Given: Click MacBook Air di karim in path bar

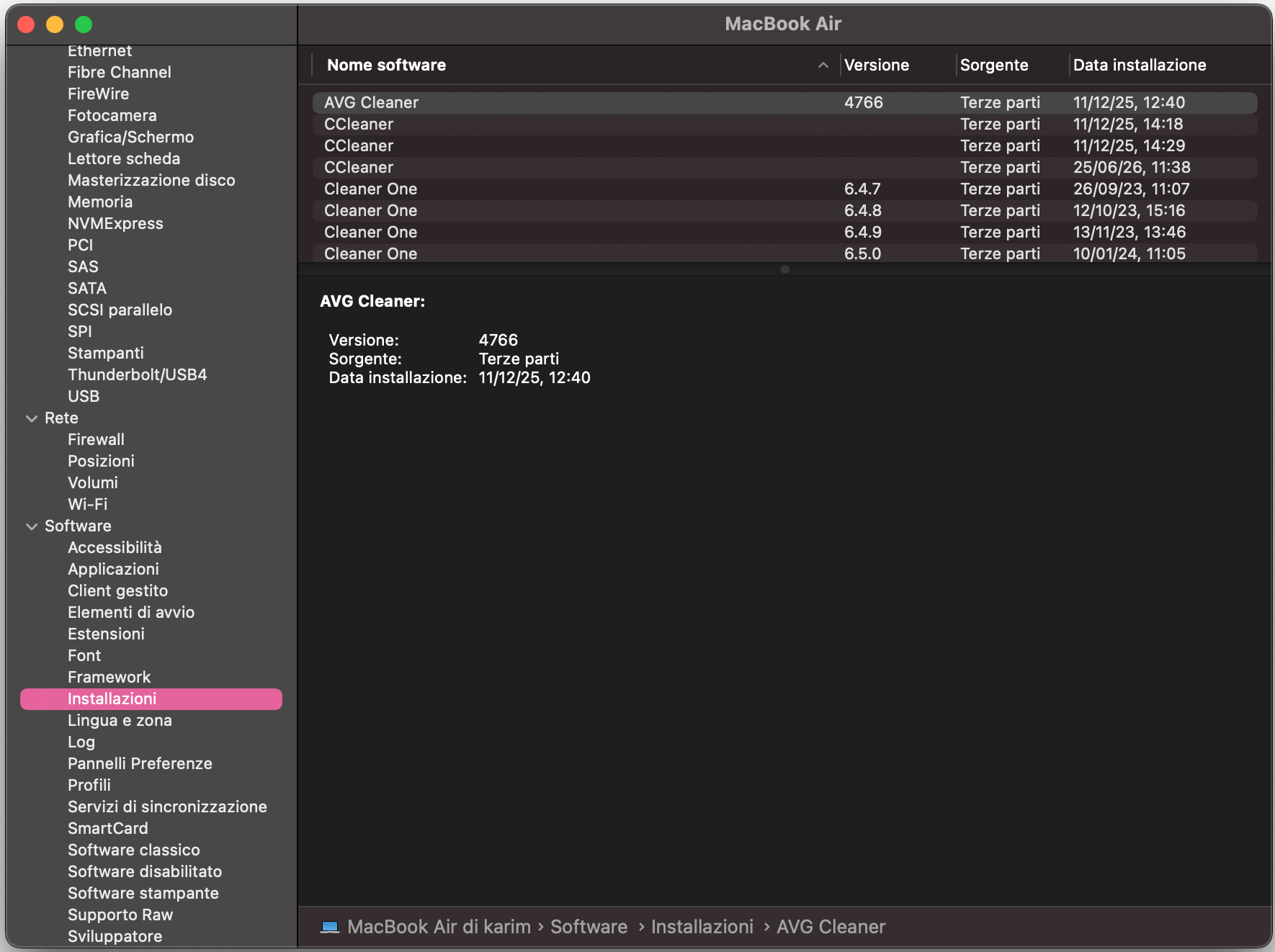Looking at the screenshot, I should (x=439, y=927).
